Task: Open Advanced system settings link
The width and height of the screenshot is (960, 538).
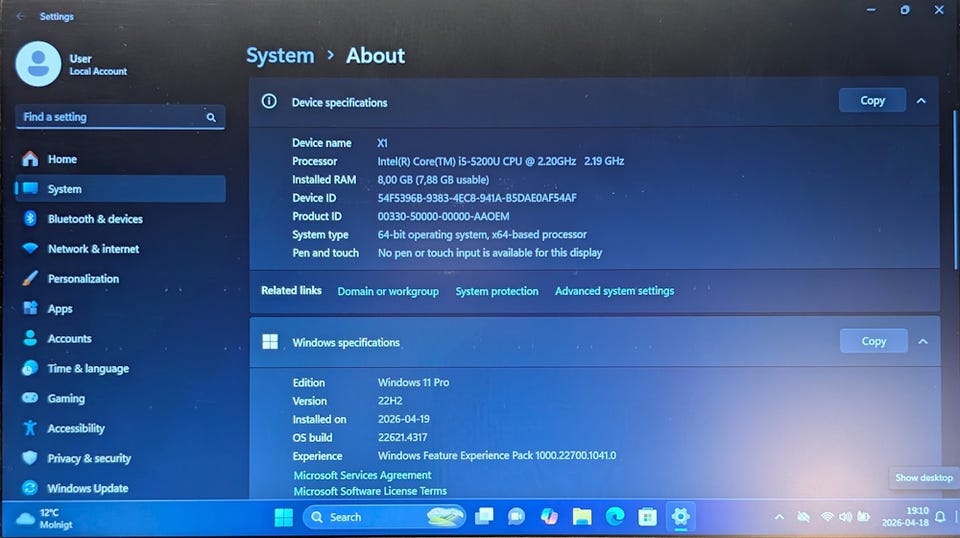Action: 614,291
